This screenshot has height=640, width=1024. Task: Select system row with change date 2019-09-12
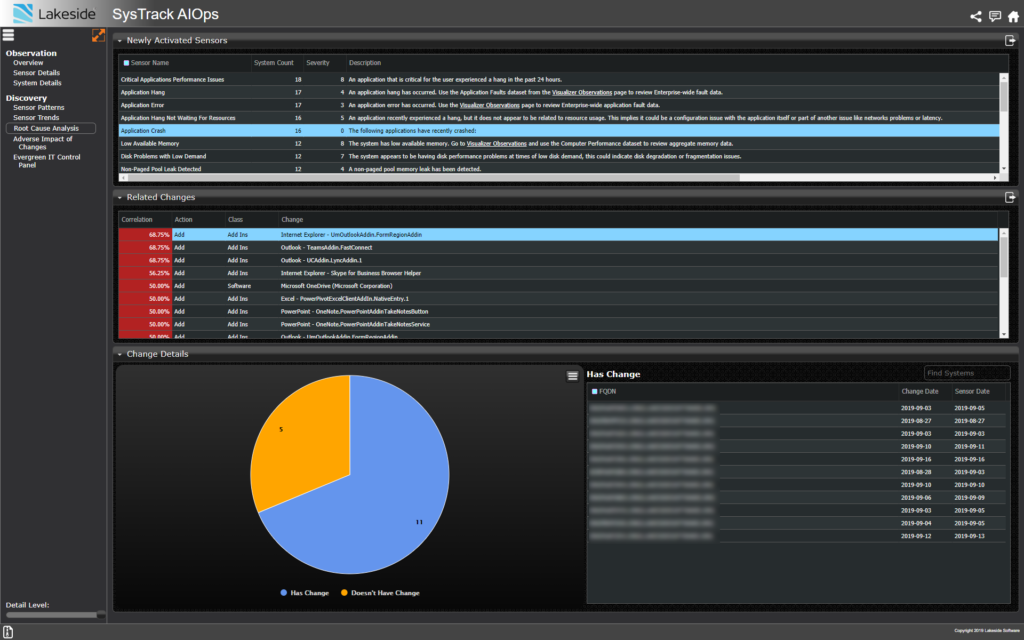(x=798, y=536)
